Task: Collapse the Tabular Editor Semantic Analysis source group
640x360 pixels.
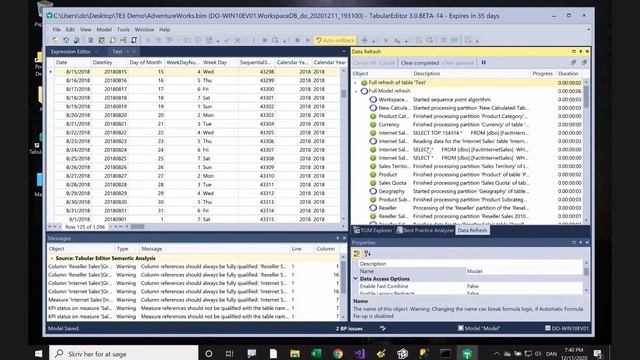Action: pyautogui.click(x=52, y=258)
